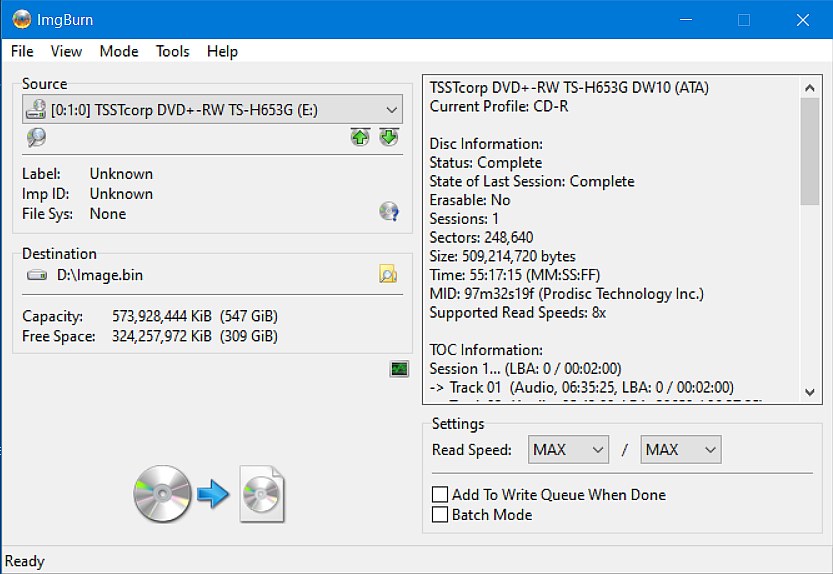Toggle the Batch Mode checkbox
Image resolution: width=833 pixels, height=574 pixels.
click(x=440, y=514)
